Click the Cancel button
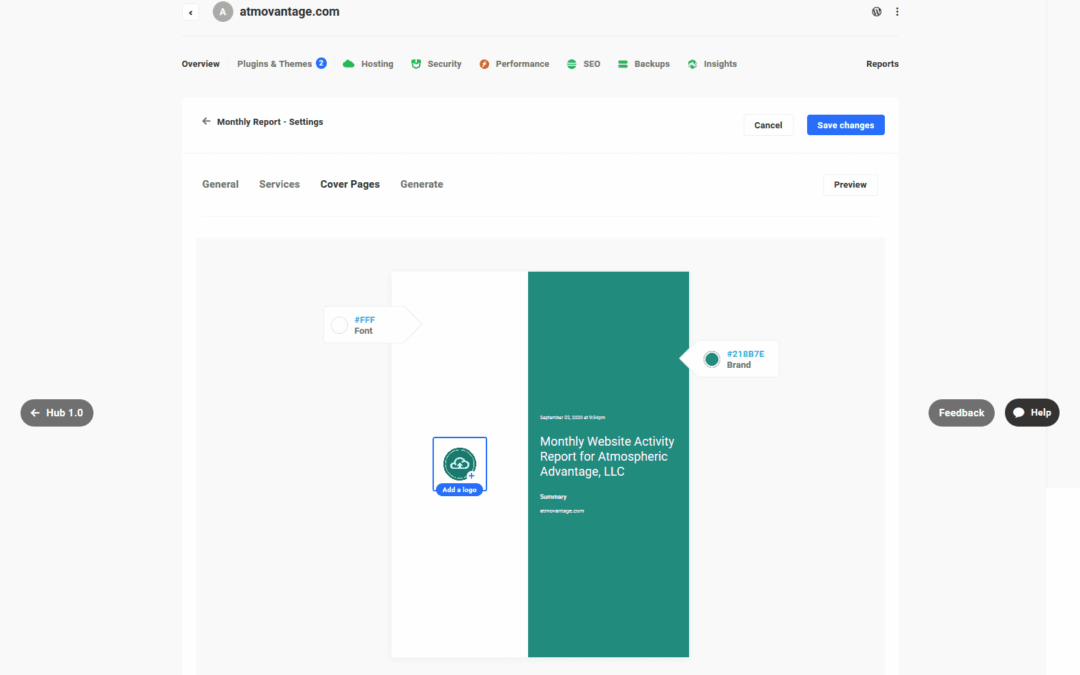Image resolution: width=1080 pixels, height=675 pixels. point(768,125)
